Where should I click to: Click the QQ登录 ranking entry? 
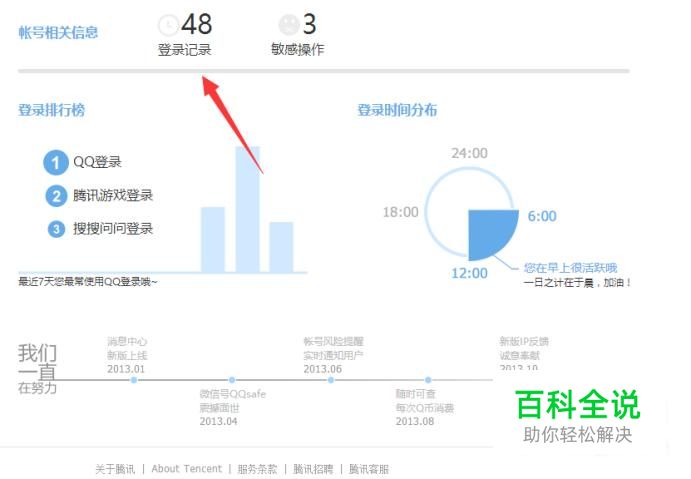(97, 162)
